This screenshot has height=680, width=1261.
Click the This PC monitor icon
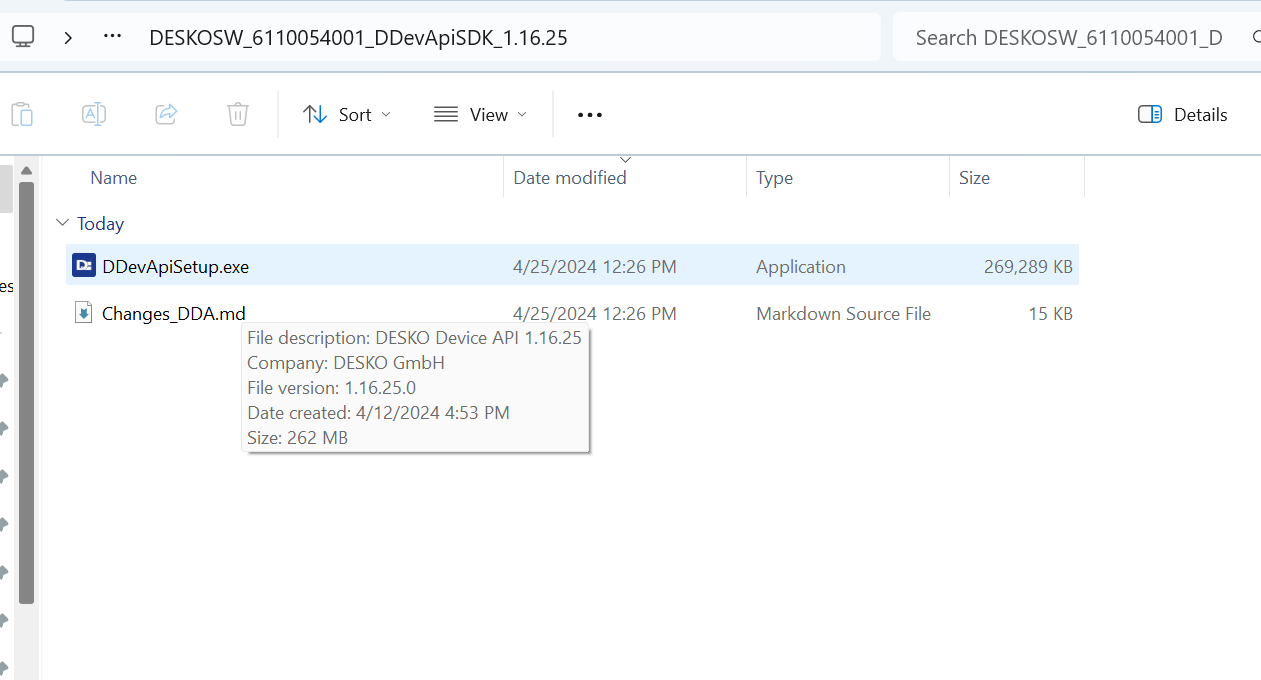click(x=23, y=37)
